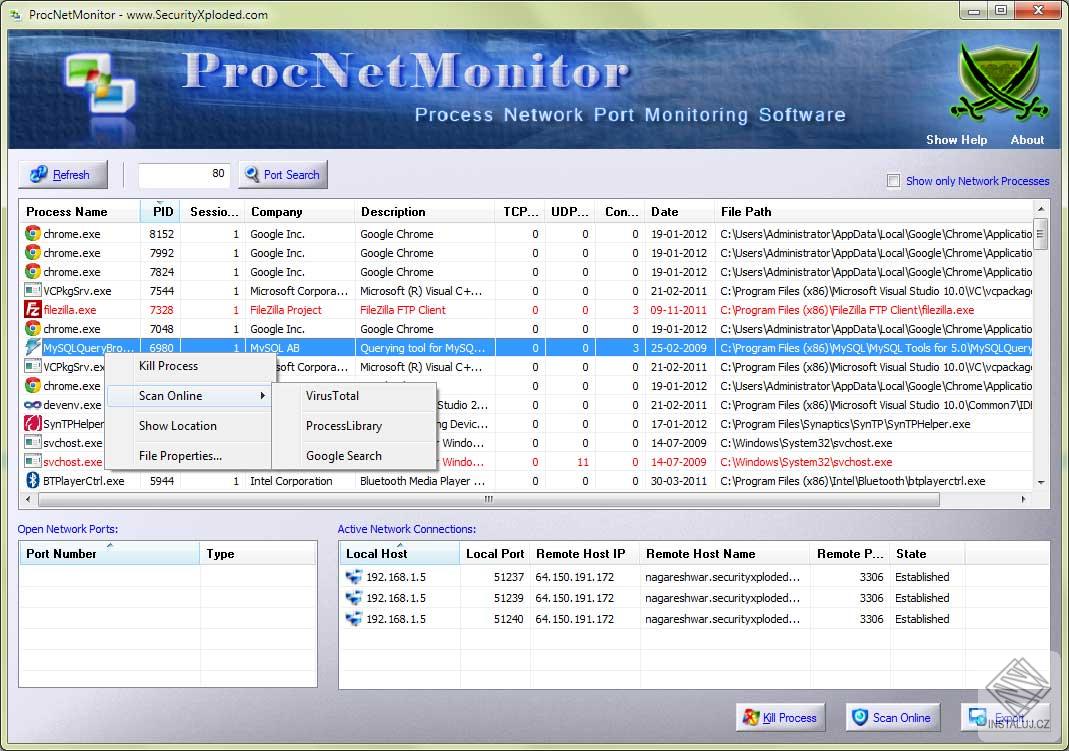1069x751 pixels.
Task: Click the devenv.exe Visual Studio icon
Action: click(33, 405)
